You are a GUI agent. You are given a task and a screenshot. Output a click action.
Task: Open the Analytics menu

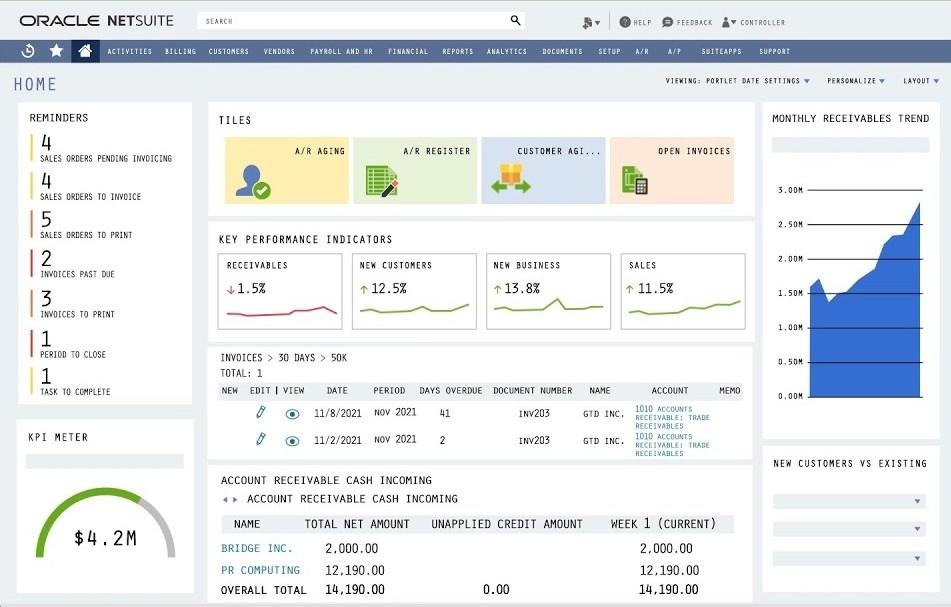[507, 52]
